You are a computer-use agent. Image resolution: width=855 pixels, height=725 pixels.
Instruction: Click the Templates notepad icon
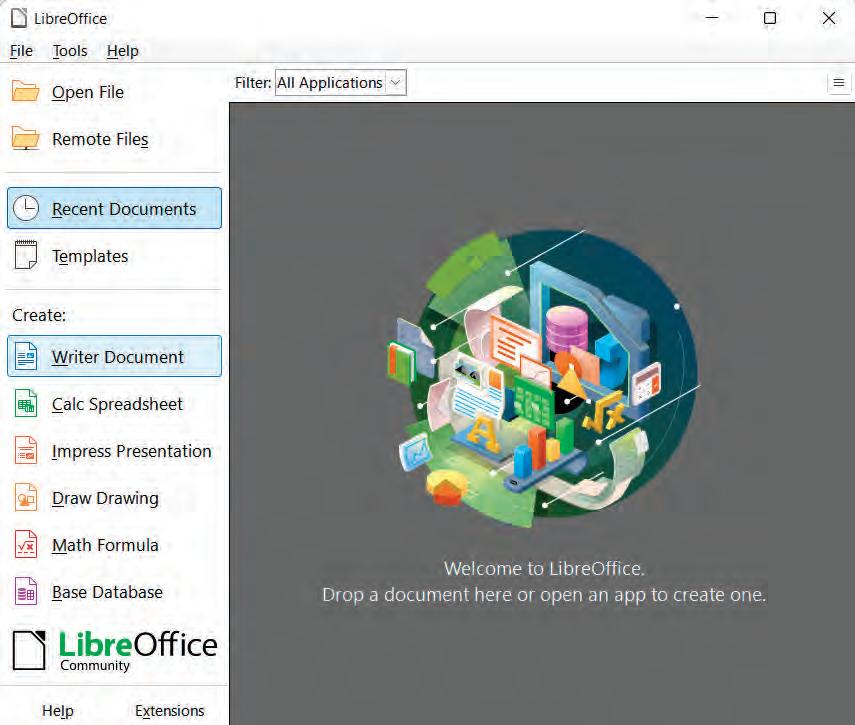[x=26, y=255]
